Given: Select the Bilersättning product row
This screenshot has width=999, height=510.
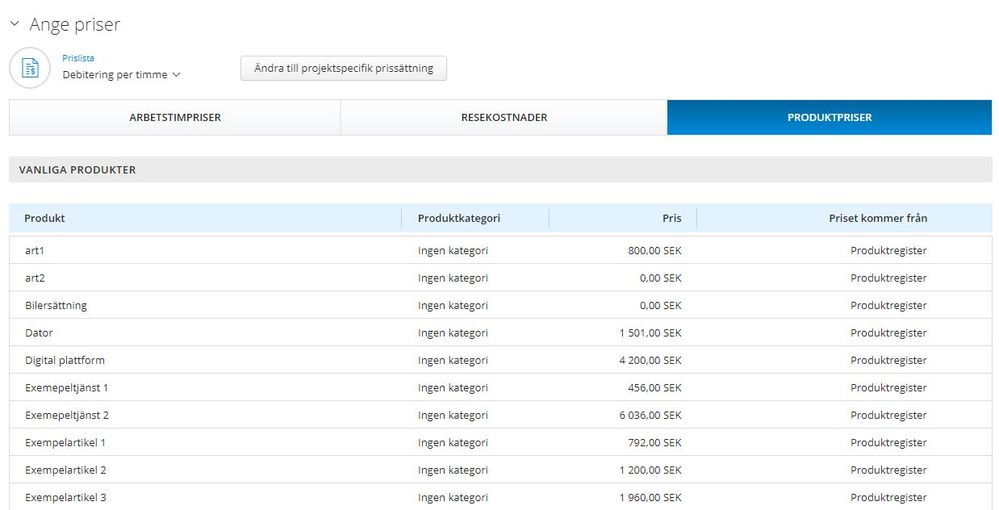Looking at the screenshot, I should (500, 305).
